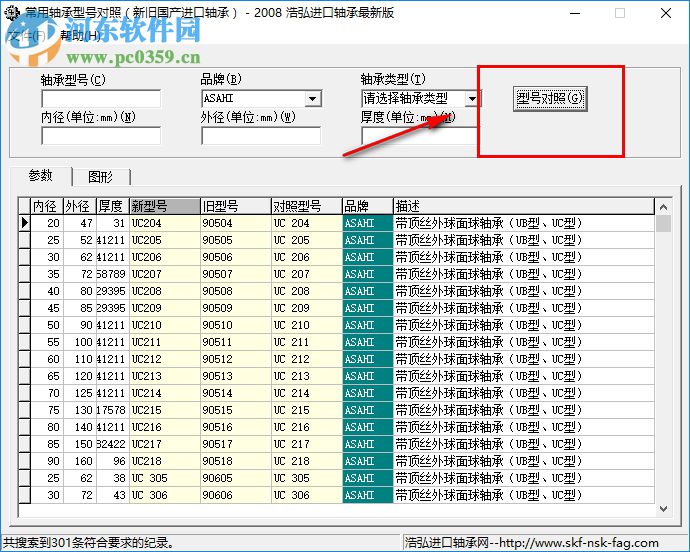Viewport: 690px width, 552px height.
Task: Focus the 外径 outer diameter input field
Action: pos(261,136)
